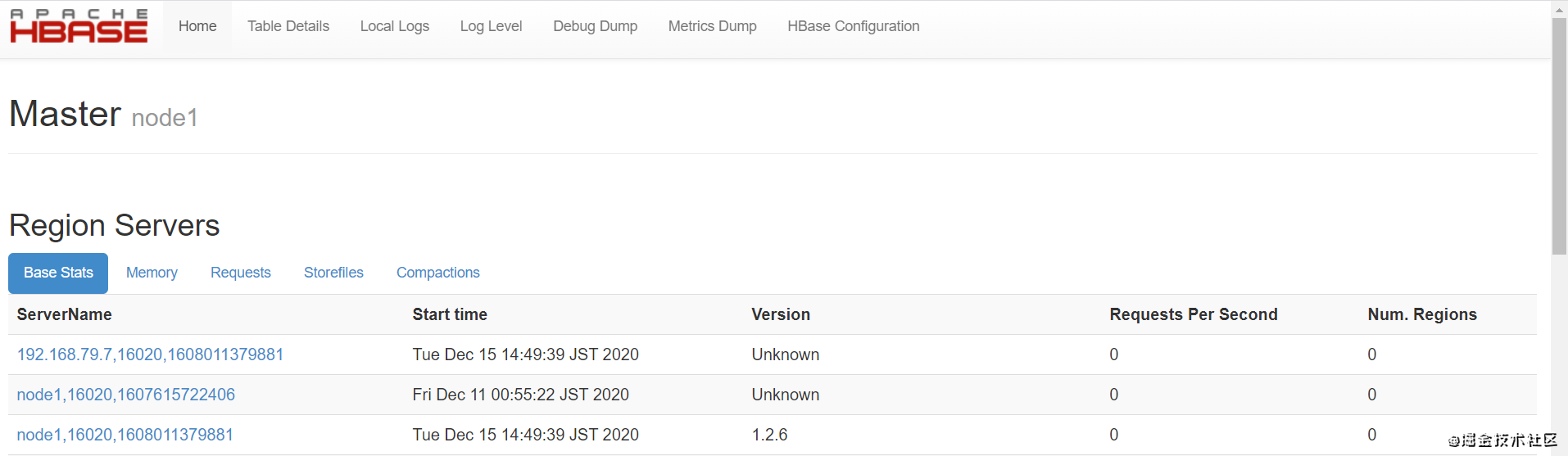Switch to the Memory tab
The image size is (1568, 456).
(x=152, y=273)
